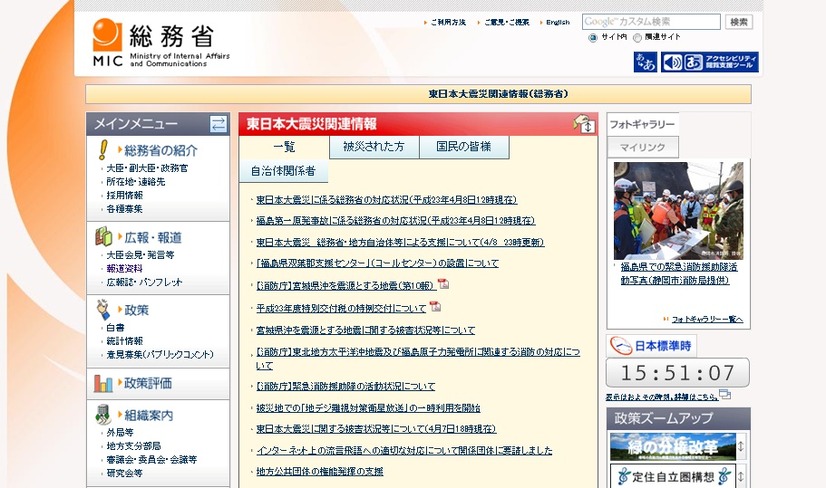
Task: Click the earthquake info panel resize icon
Action: click(584, 124)
